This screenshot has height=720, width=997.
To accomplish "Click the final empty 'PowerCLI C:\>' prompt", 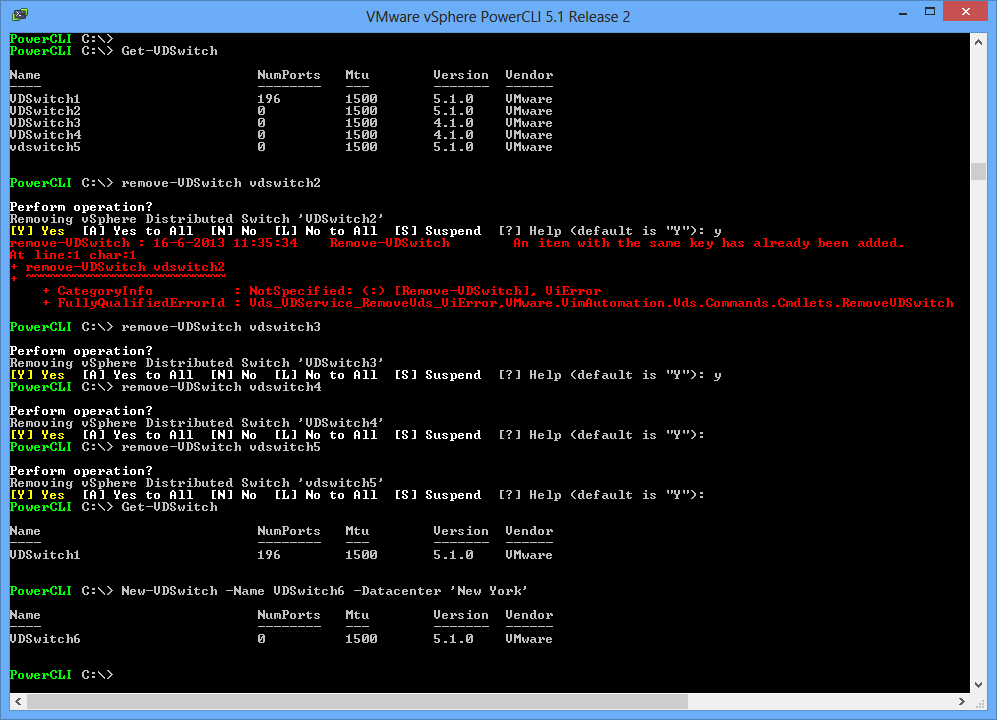I will (61, 675).
